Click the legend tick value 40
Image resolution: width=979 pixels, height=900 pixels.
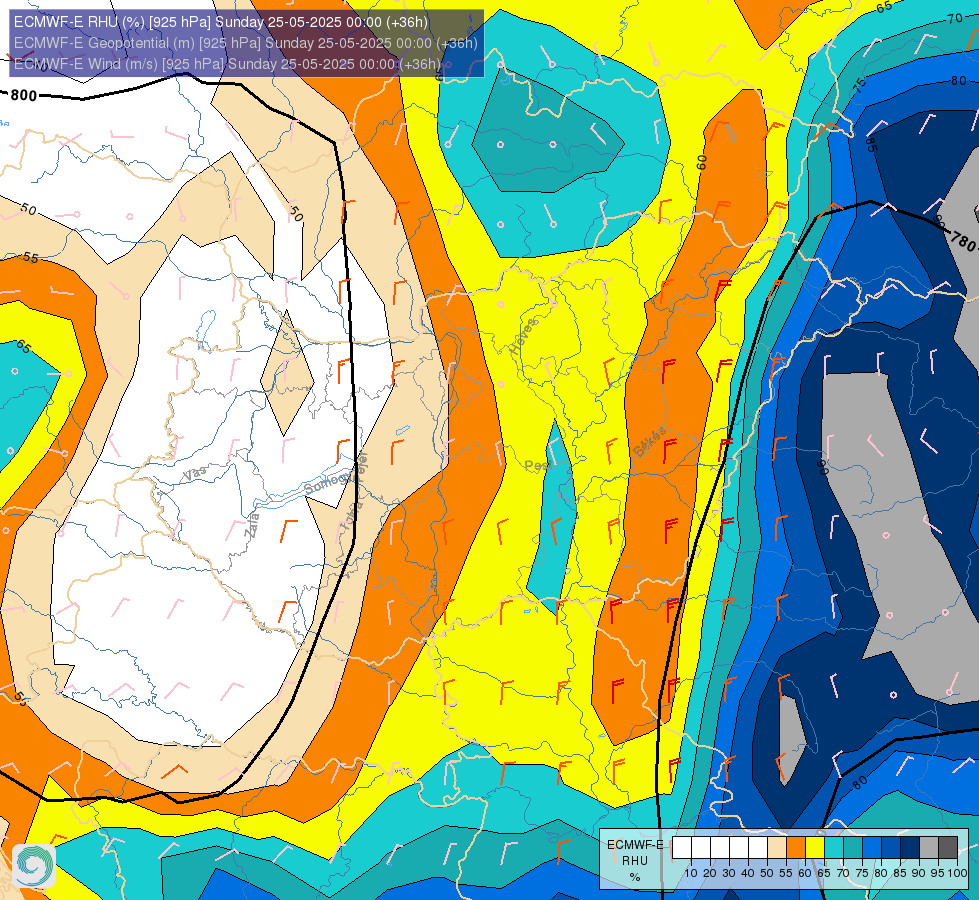pos(748,873)
